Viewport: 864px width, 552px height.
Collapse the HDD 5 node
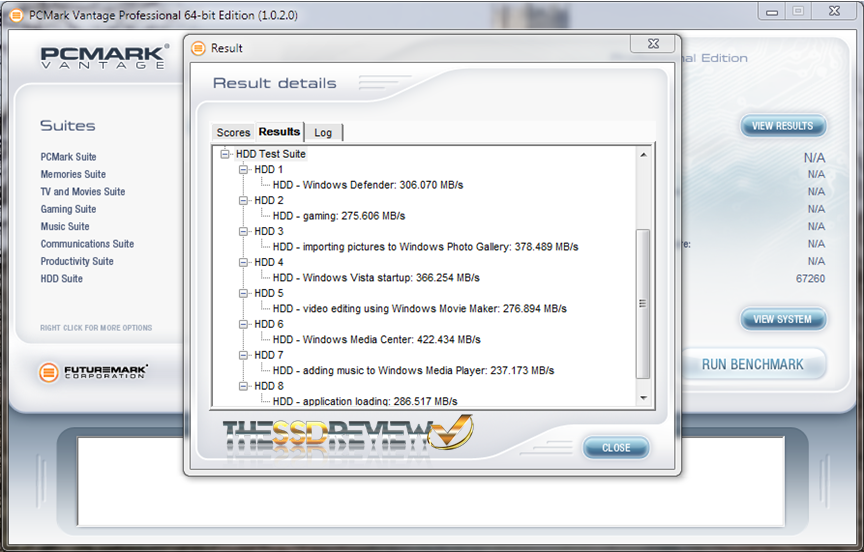[243, 293]
